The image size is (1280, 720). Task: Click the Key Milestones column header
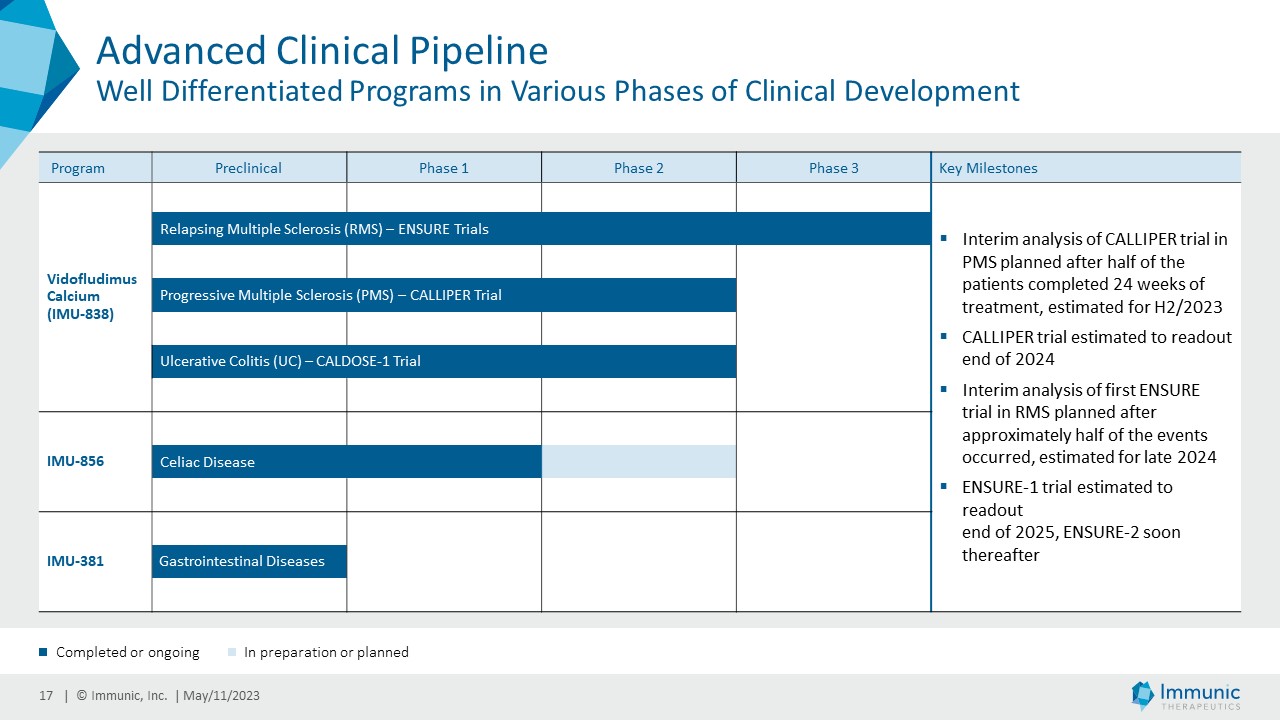coord(988,168)
